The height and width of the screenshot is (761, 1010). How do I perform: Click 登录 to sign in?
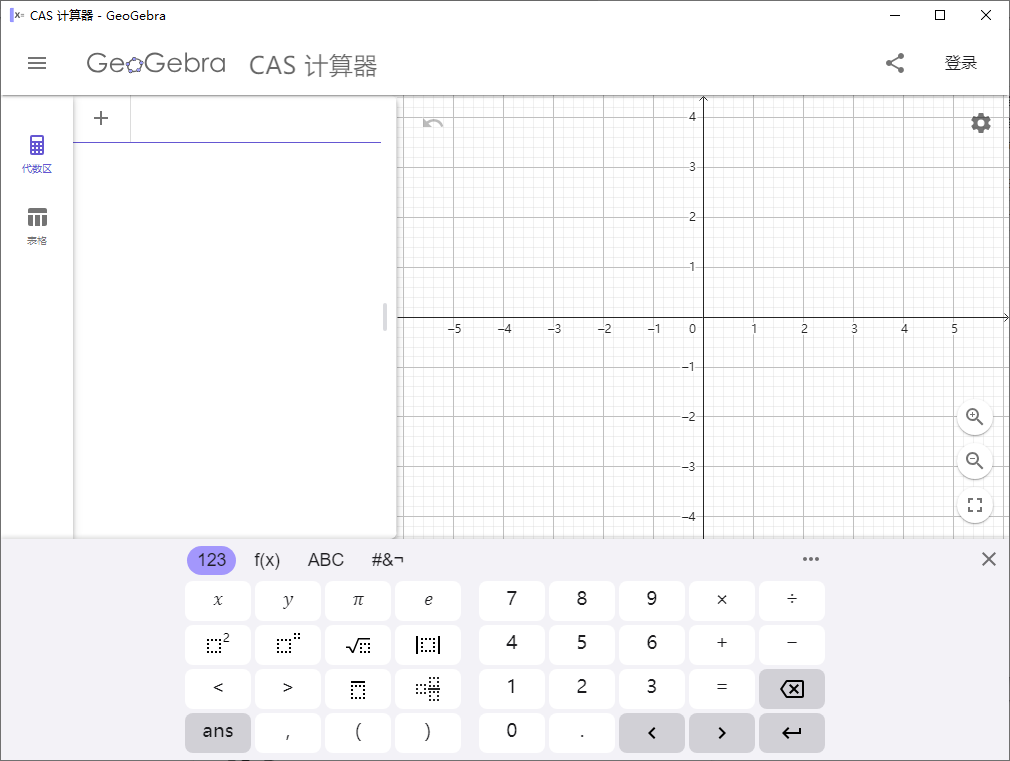click(961, 62)
